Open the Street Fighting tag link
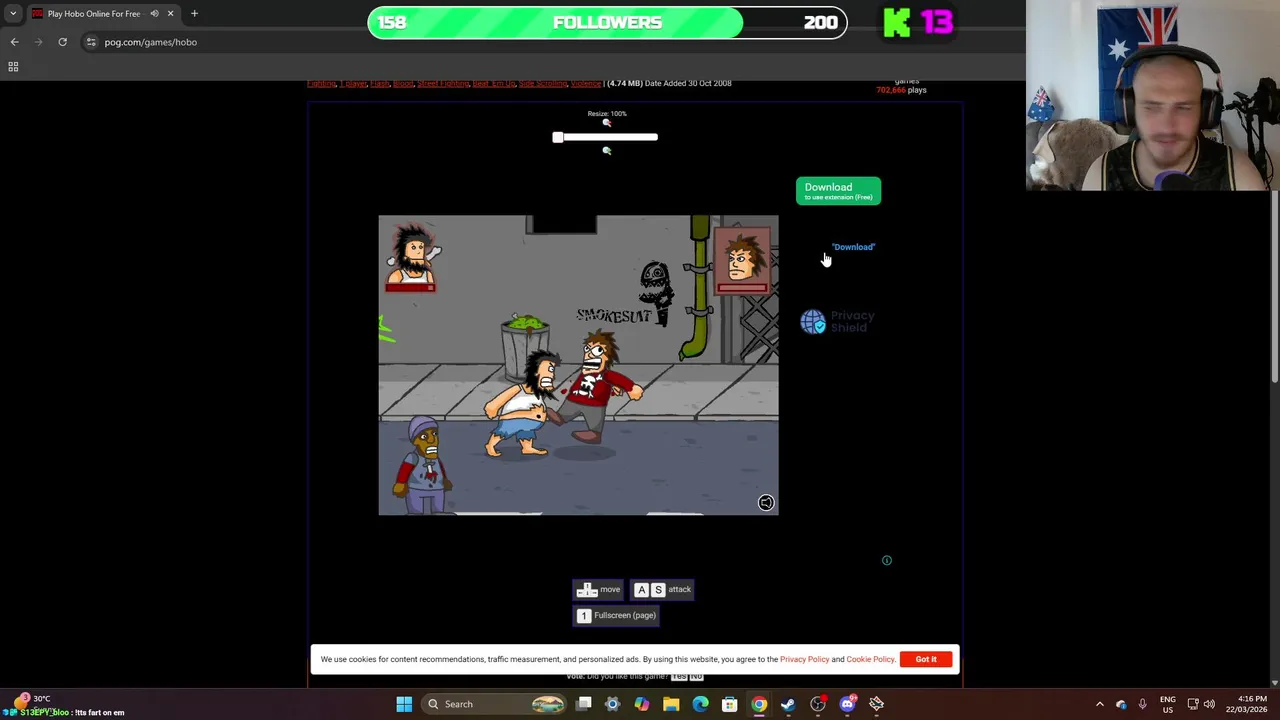1280x720 pixels. coord(443,84)
